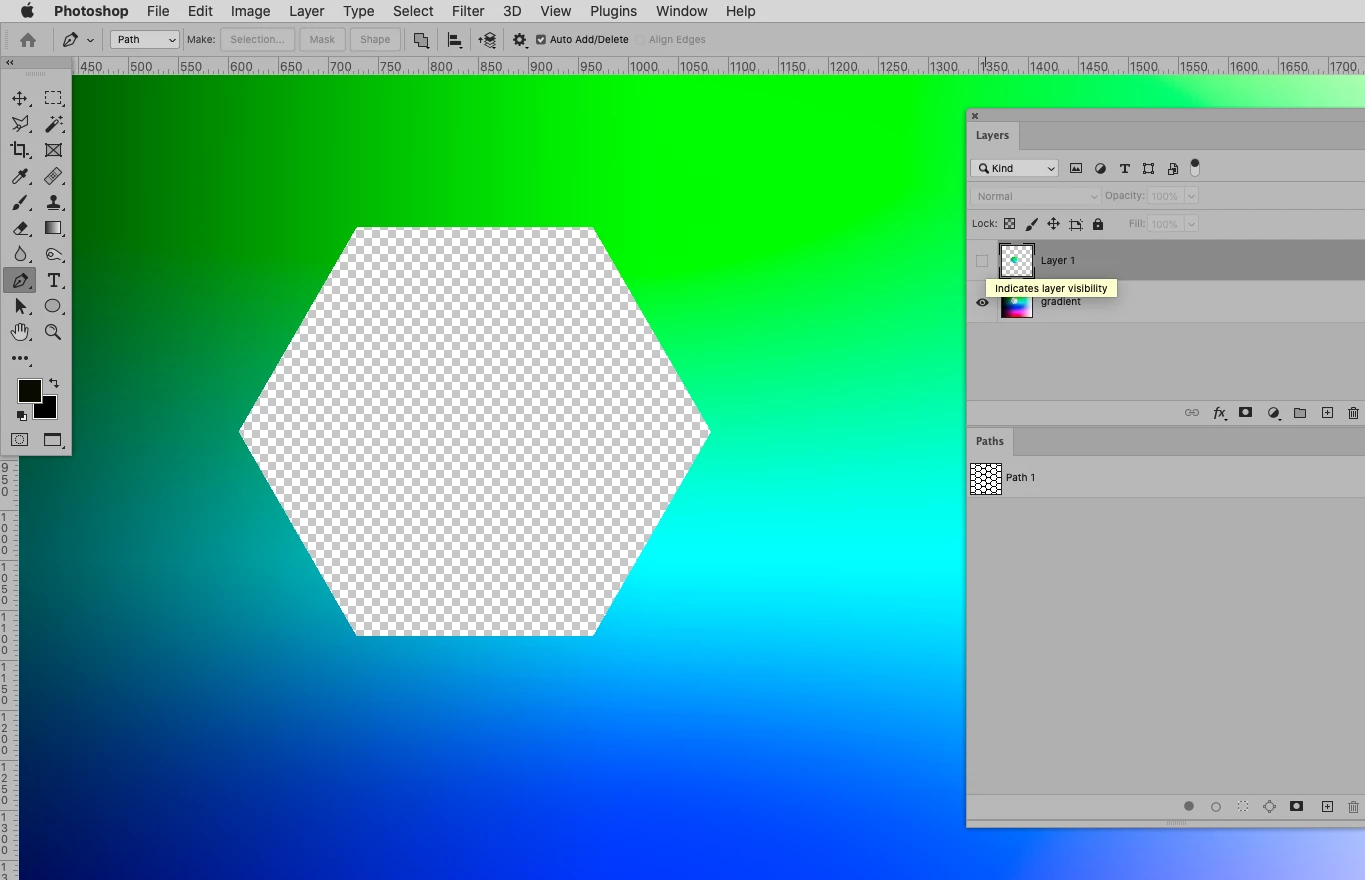Swap foreground and background colors
This screenshot has width=1365, height=880.
54,382
